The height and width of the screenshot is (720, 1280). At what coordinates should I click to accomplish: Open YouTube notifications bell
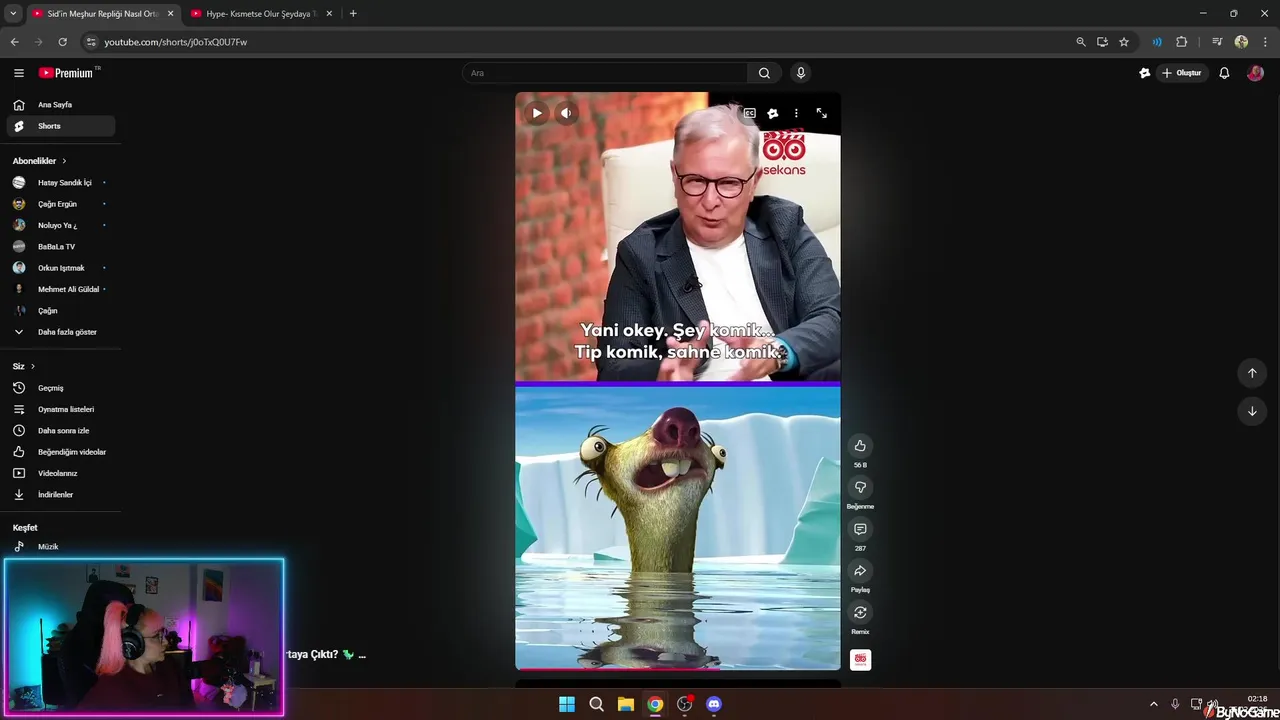(1224, 73)
